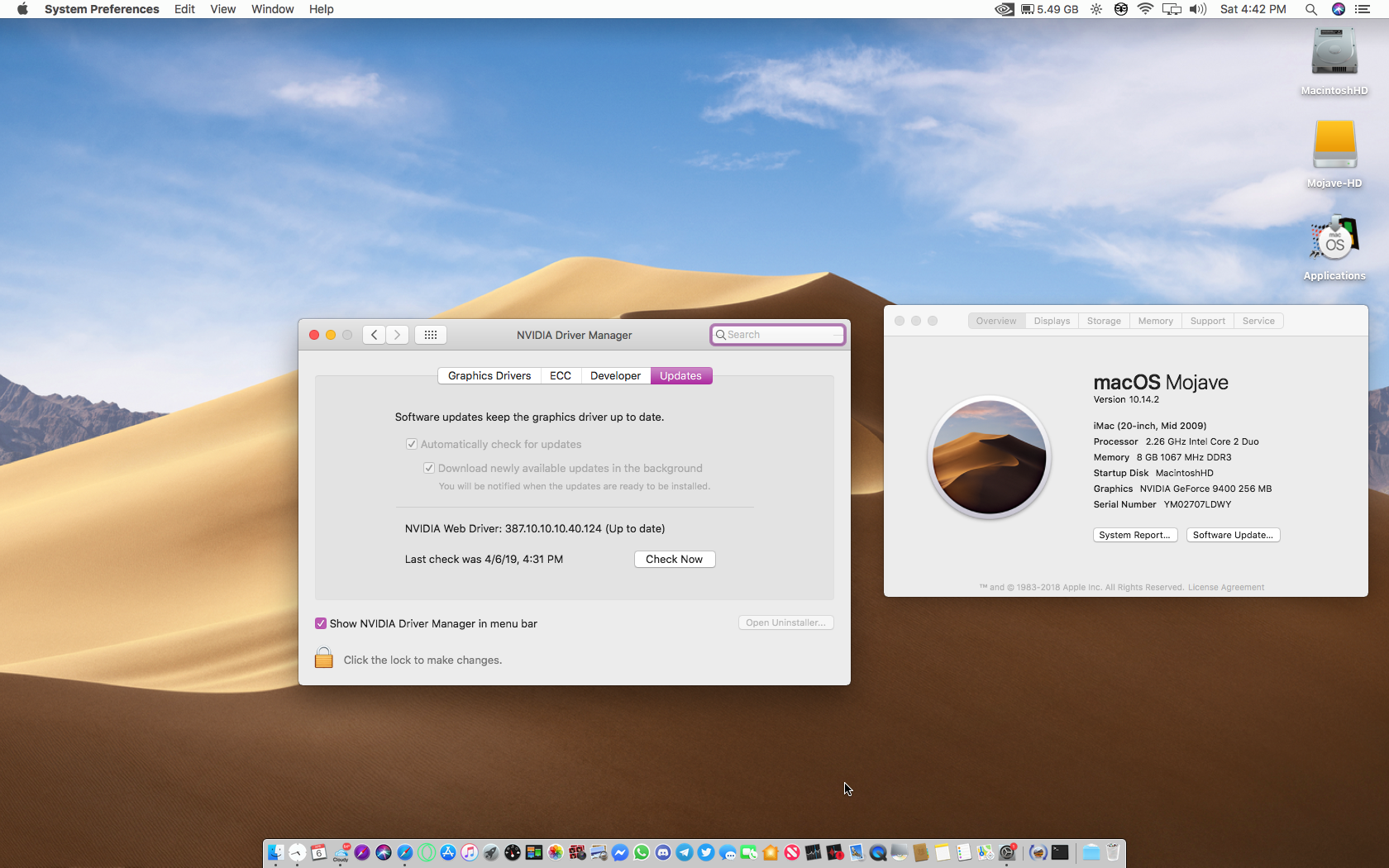1389x868 pixels.
Task: Open the Displays tab in About This Mac
Action: (x=1052, y=321)
